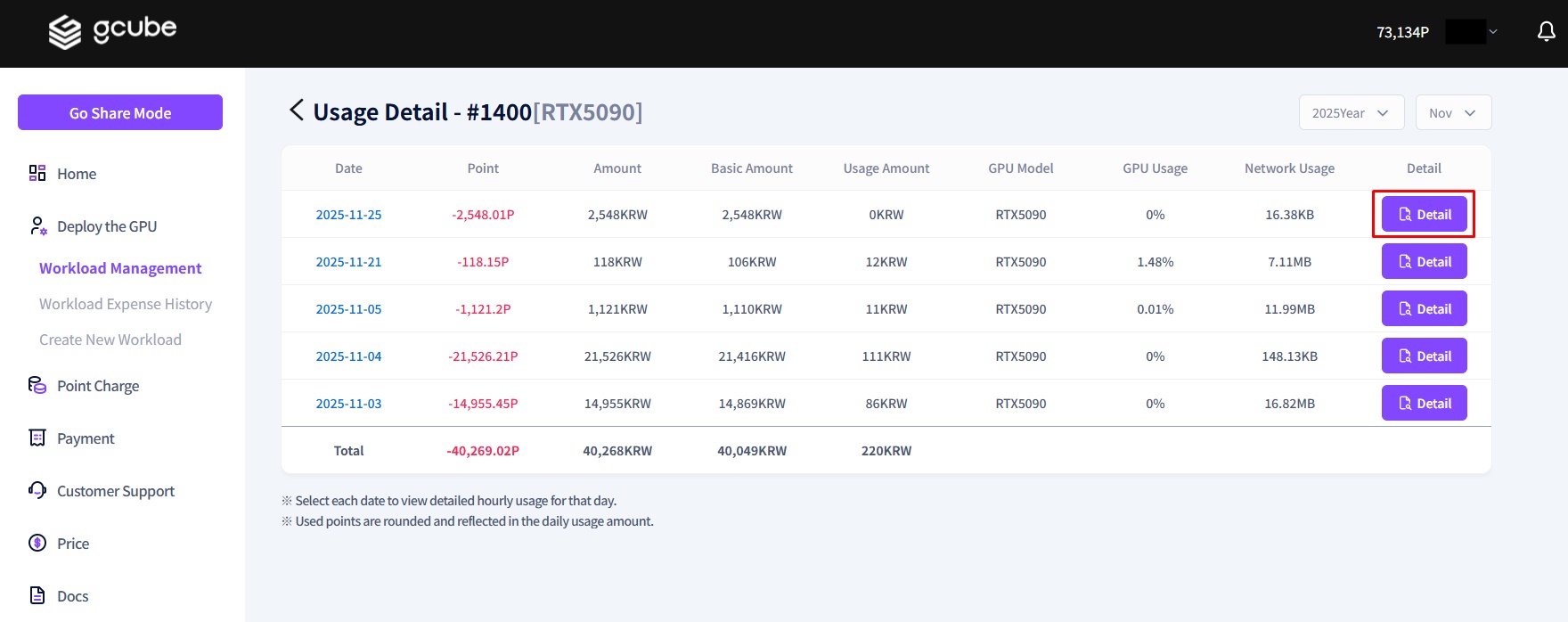
Task: Open Workload Expense History menu item
Action: pyautogui.click(x=126, y=304)
